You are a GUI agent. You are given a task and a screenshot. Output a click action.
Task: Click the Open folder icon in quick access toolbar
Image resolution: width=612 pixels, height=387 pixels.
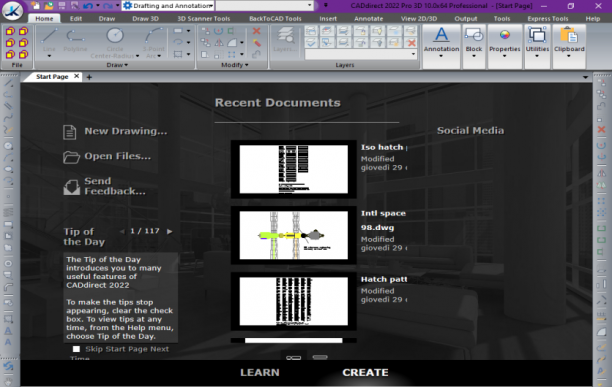[49, 6]
